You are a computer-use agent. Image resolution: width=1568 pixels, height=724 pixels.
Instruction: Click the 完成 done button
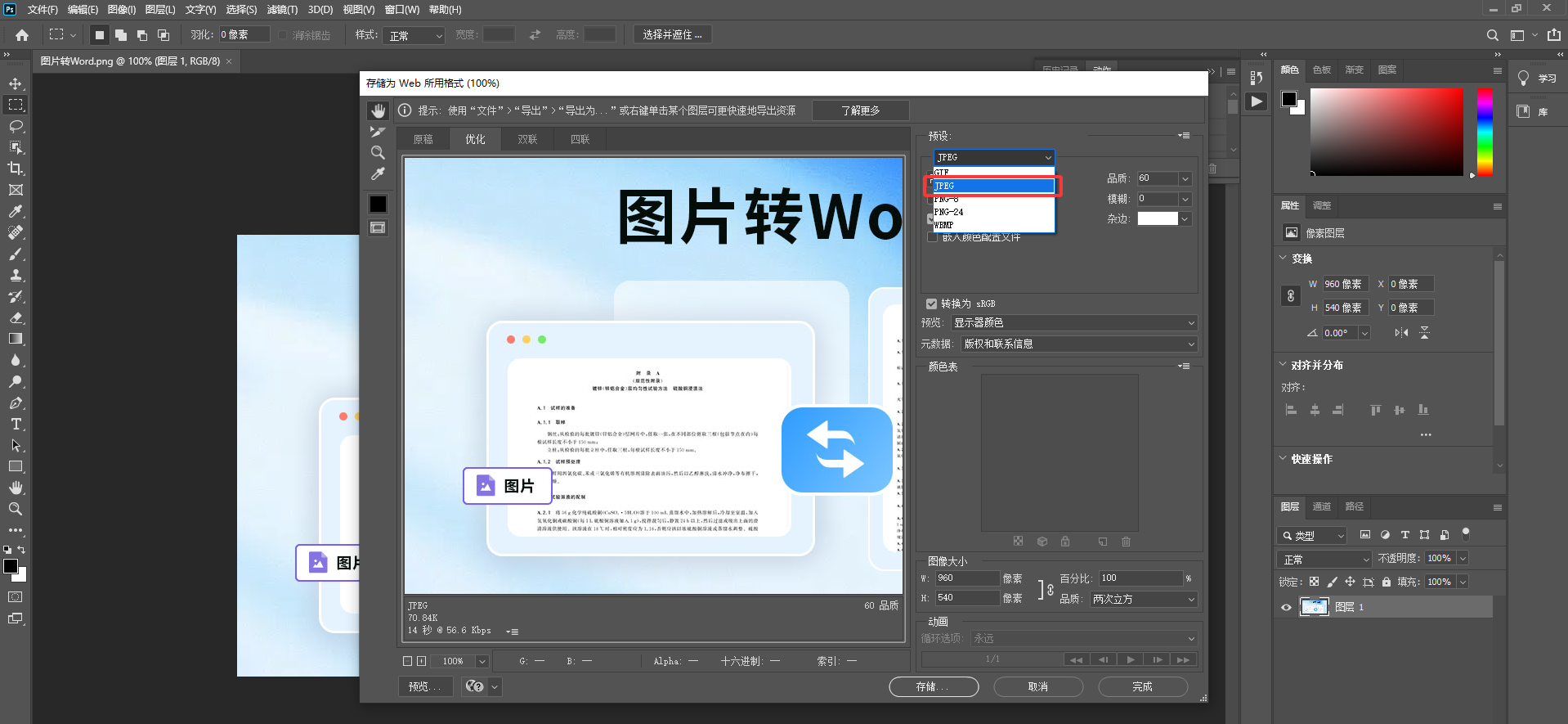[x=1143, y=686]
